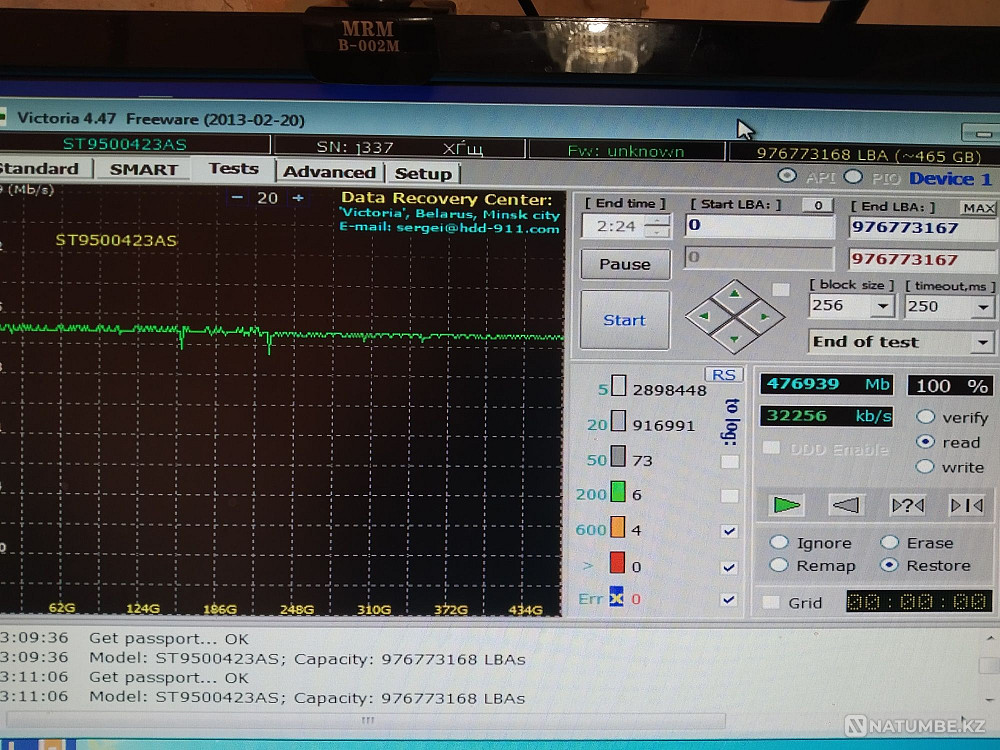1000x750 pixels.
Task: Select the API interface radio button
Action: pyautogui.click(x=787, y=175)
